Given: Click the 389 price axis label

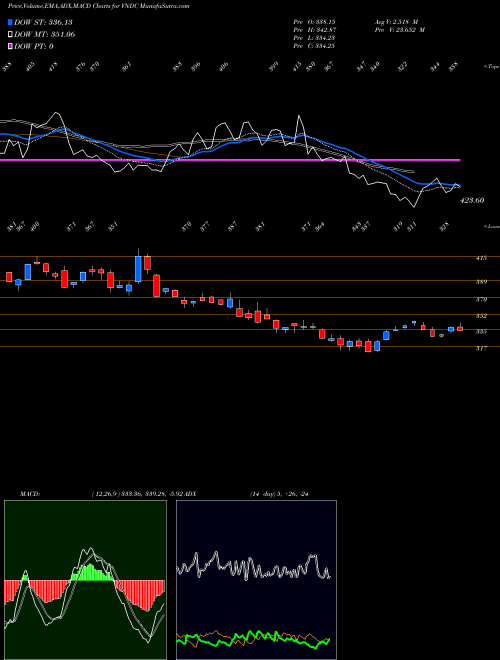Looking at the screenshot, I should click(x=481, y=282).
